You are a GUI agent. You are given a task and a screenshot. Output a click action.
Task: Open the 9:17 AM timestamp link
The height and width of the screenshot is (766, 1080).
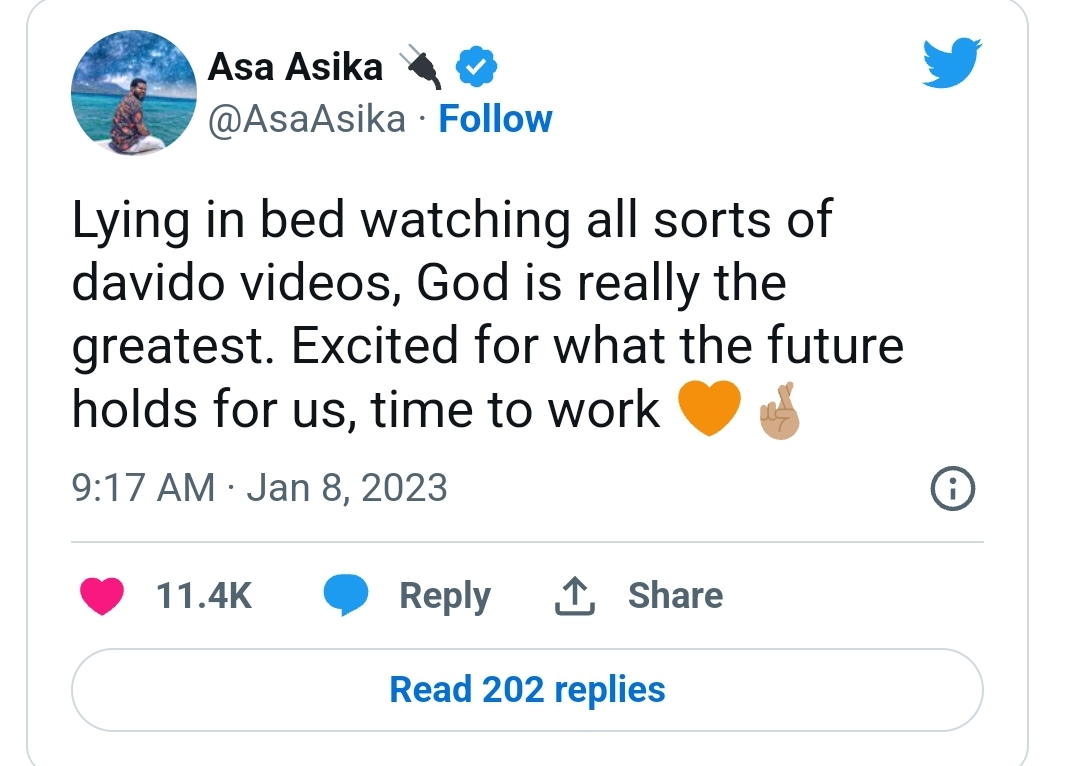pos(143,488)
